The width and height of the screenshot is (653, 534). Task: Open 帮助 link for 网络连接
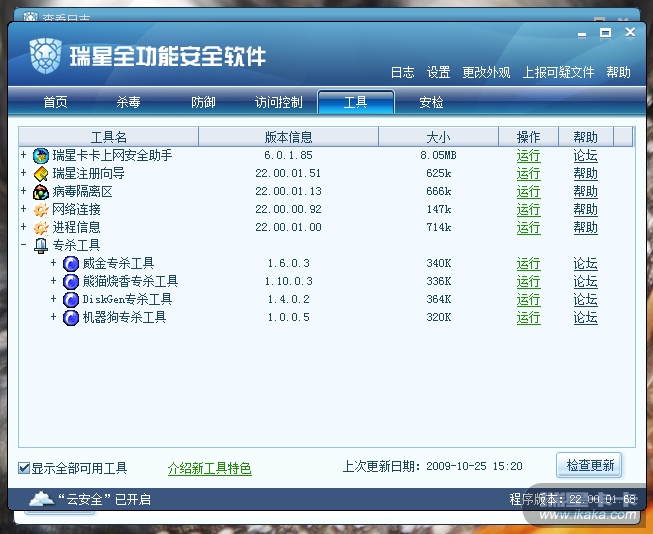click(x=586, y=210)
